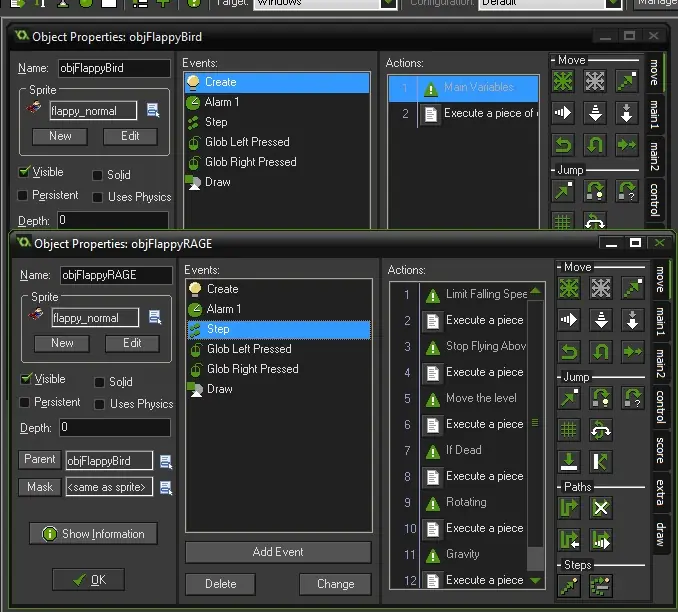Click New sprite button in objFlappyBird window

coord(60,136)
